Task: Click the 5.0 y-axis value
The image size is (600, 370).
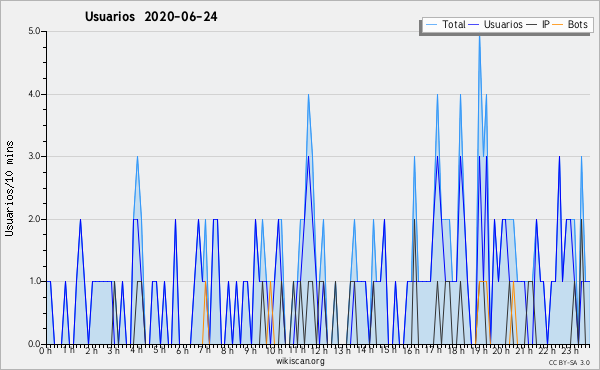Action: point(34,31)
